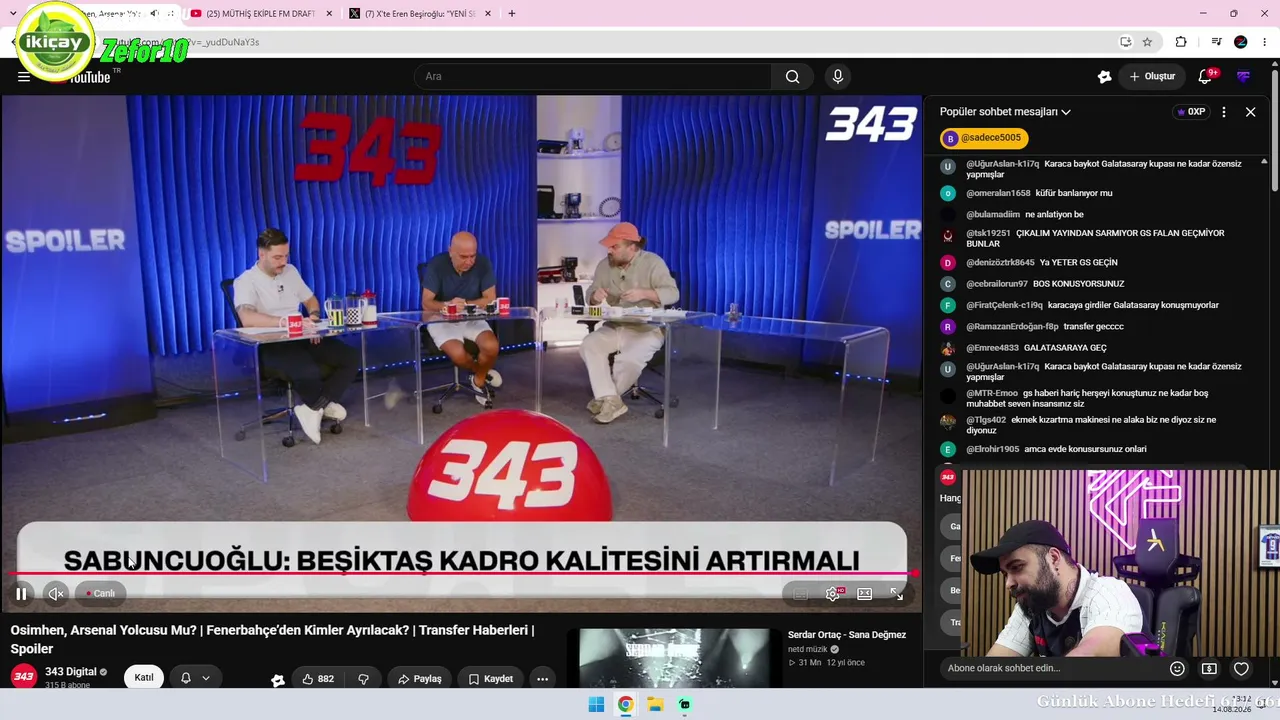Pause the live video
This screenshot has width=1280, height=720.
(x=21, y=594)
